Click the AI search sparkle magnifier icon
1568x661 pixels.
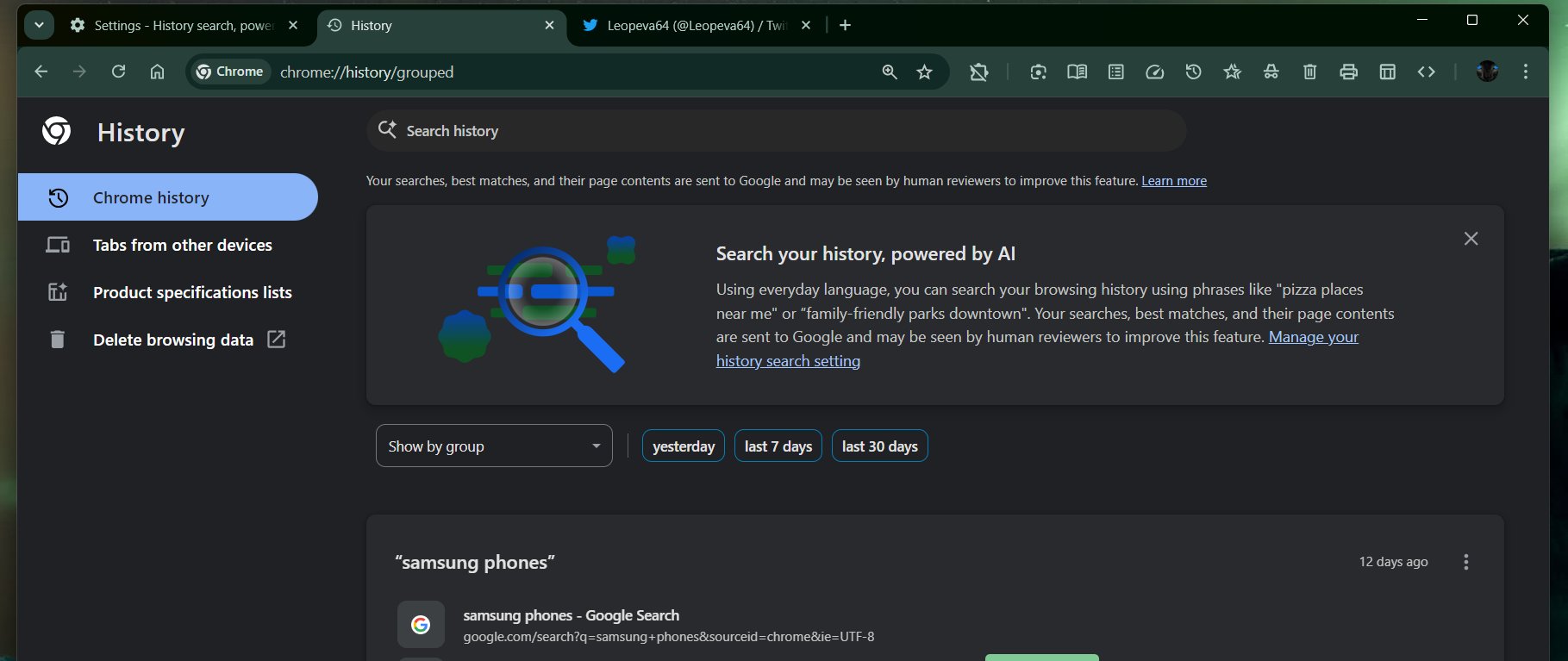click(x=388, y=130)
